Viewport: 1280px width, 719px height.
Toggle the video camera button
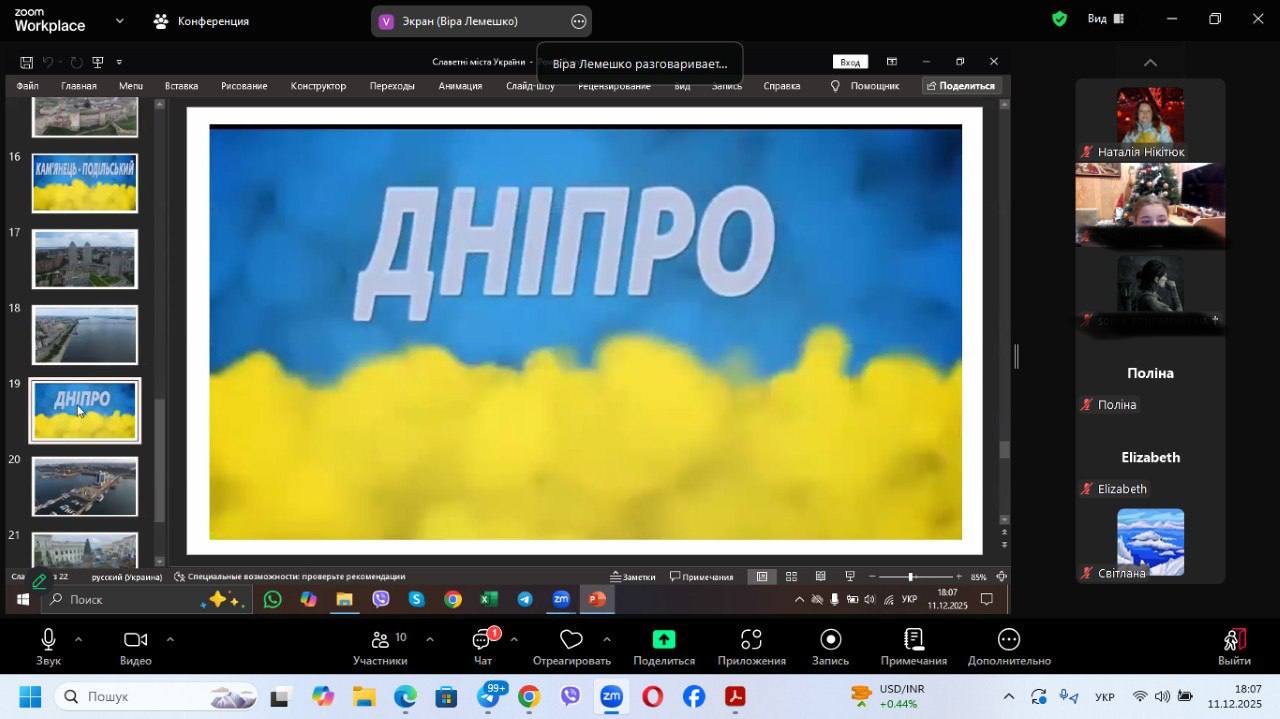(135, 640)
